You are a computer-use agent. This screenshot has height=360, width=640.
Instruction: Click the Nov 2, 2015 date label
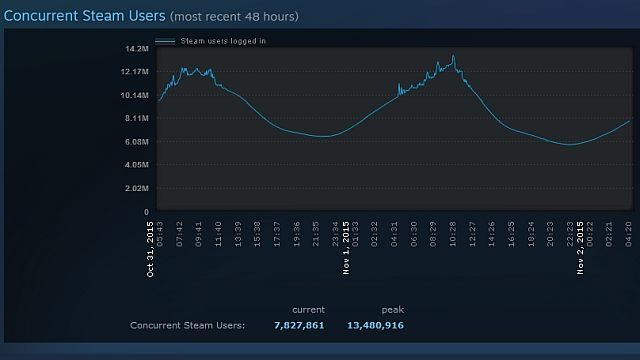point(580,248)
